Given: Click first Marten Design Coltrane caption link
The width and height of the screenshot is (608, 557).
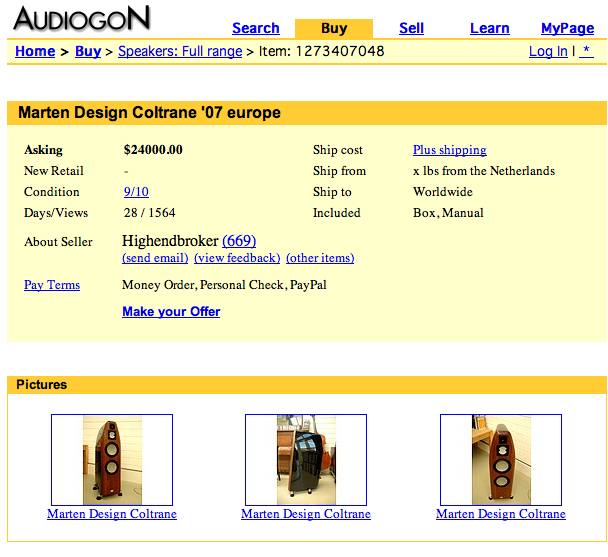Looking at the screenshot, I should (112, 514).
